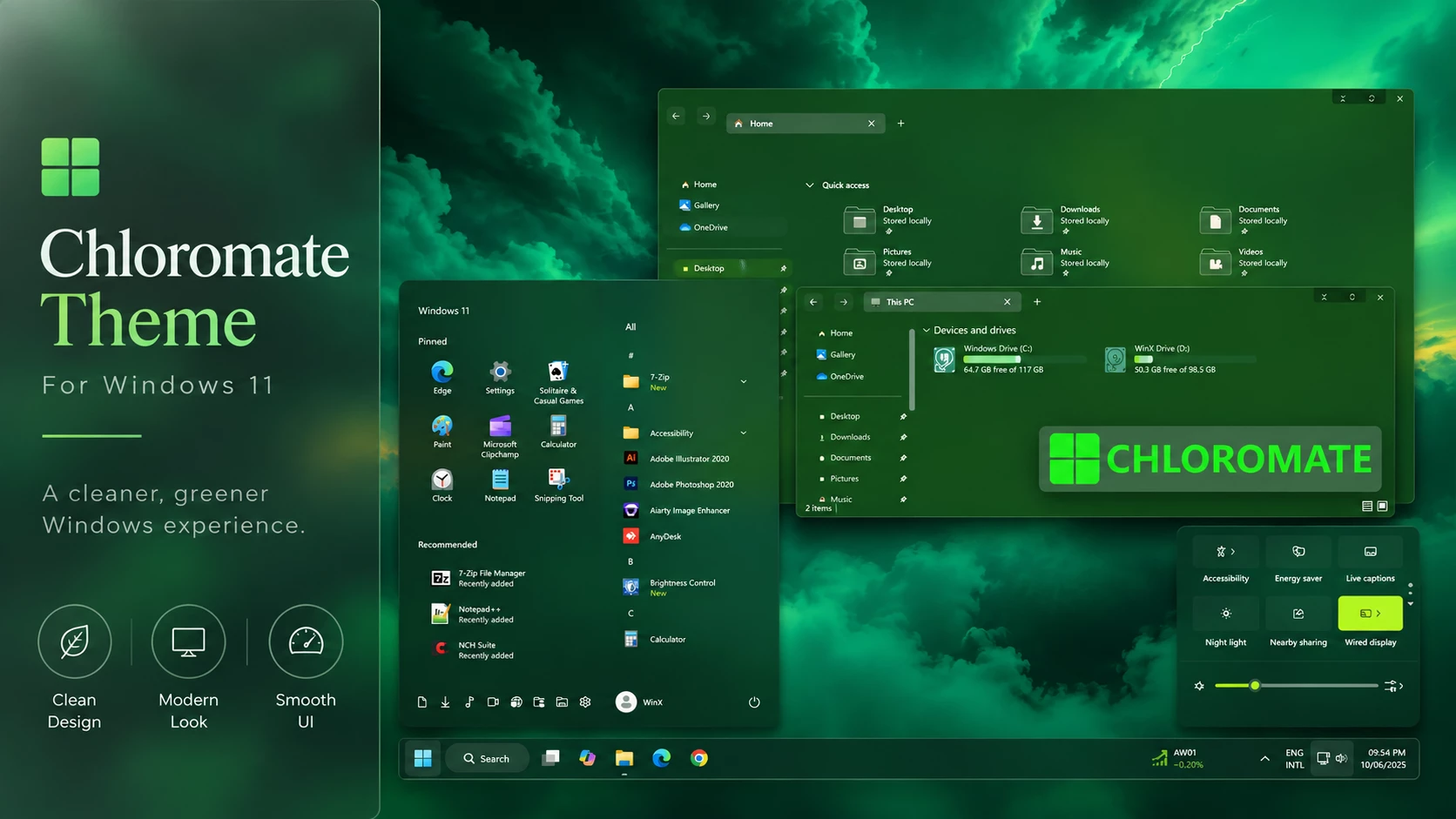Open Downloads folder in Quick access
This screenshot has height=819, width=1456.
[x=1066, y=220]
